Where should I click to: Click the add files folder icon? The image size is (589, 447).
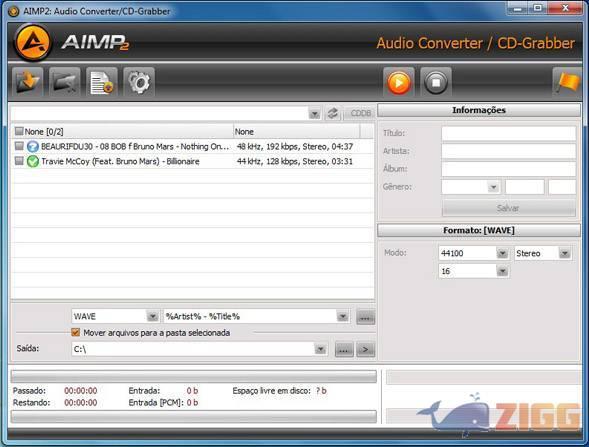point(27,82)
